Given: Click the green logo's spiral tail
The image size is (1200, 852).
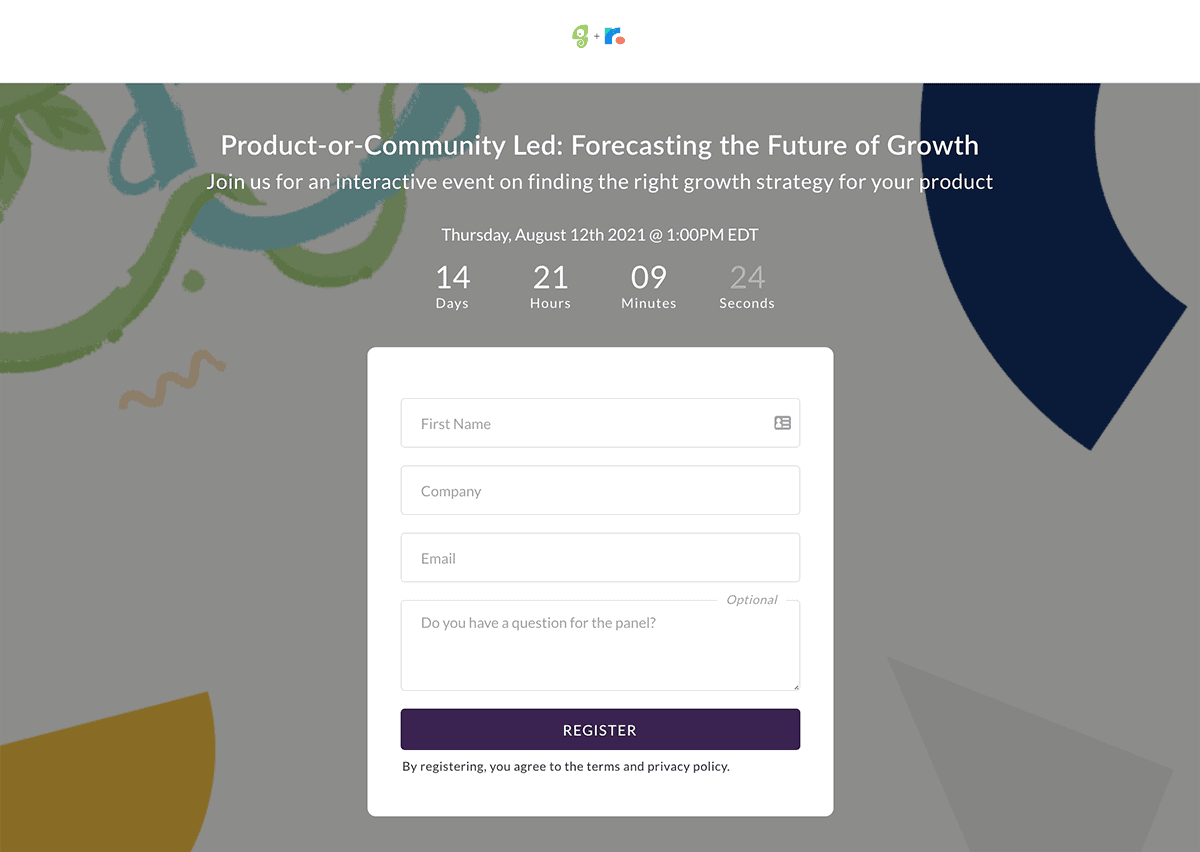Looking at the screenshot, I should [x=581, y=43].
